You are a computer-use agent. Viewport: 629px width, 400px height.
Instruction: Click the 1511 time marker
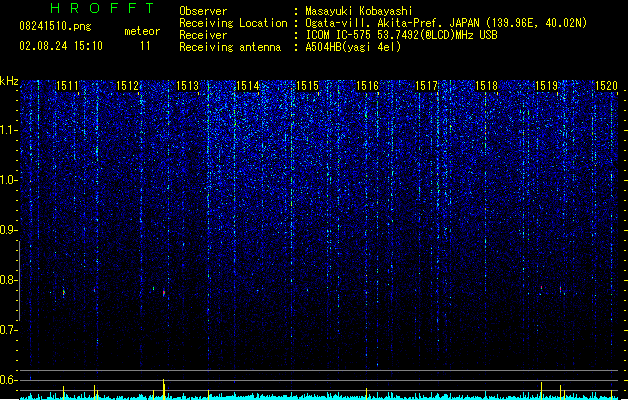(x=67, y=86)
